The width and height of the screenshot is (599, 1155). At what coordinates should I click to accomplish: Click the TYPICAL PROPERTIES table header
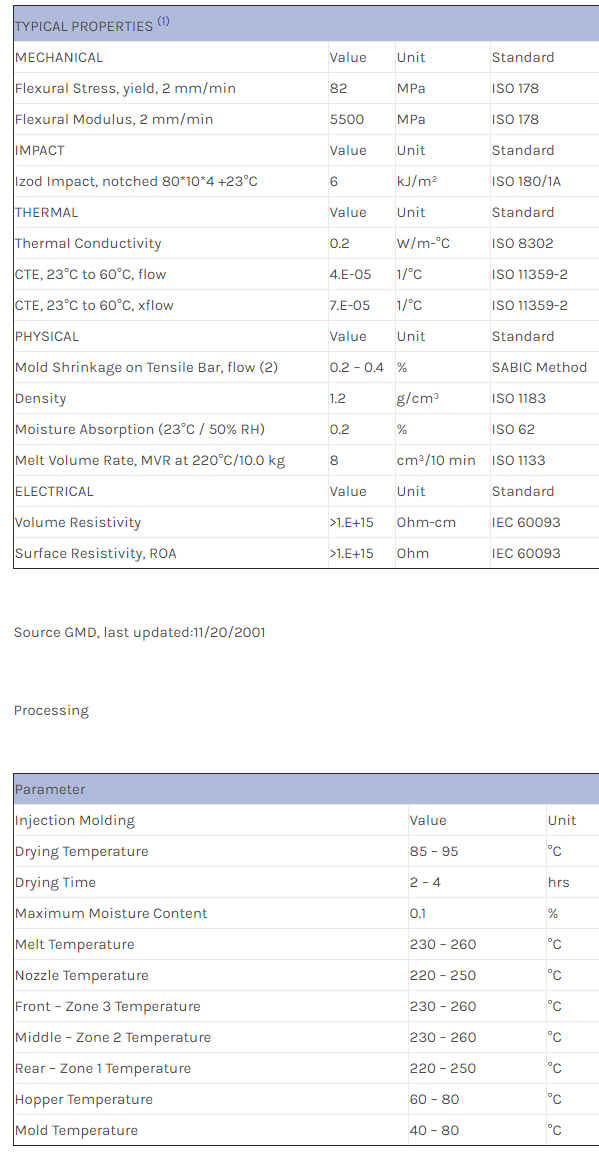(306, 24)
